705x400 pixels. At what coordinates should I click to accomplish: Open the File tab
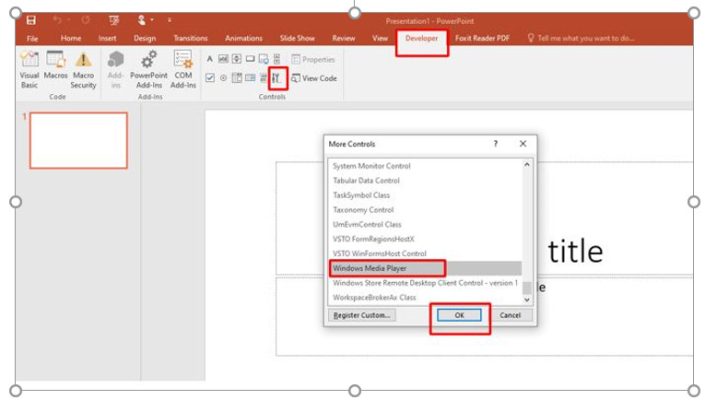(x=32, y=38)
